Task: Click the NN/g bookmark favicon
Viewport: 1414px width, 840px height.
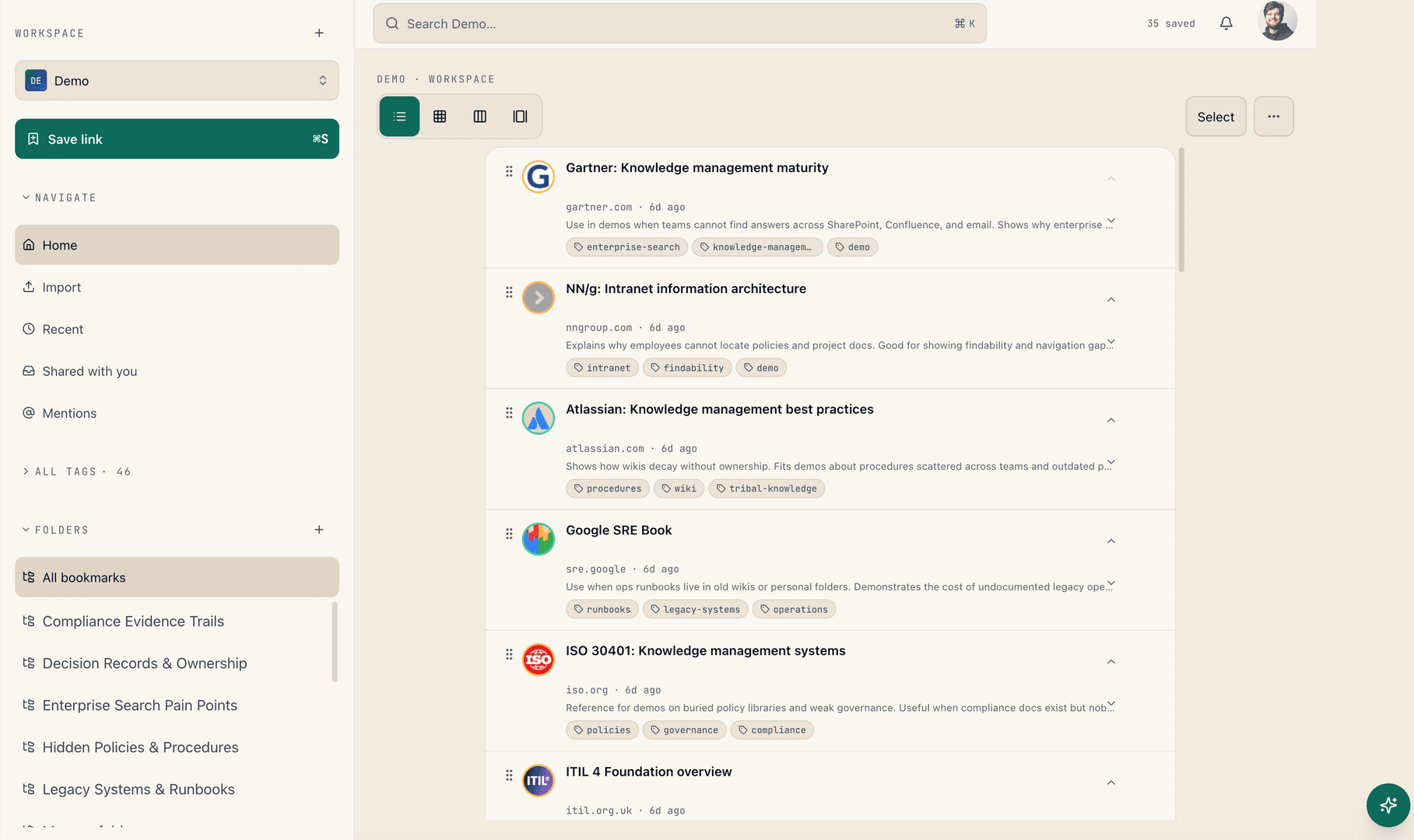Action: point(539,297)
